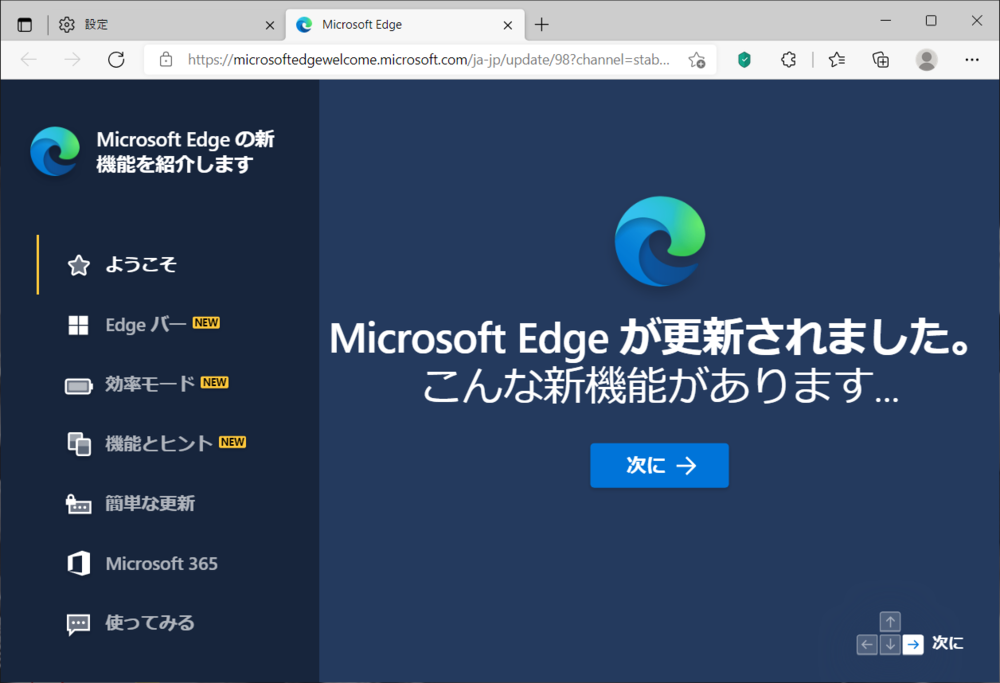Open the tab search panel at top left
This screenshot has height=683, width=1000.
[24, 24]
